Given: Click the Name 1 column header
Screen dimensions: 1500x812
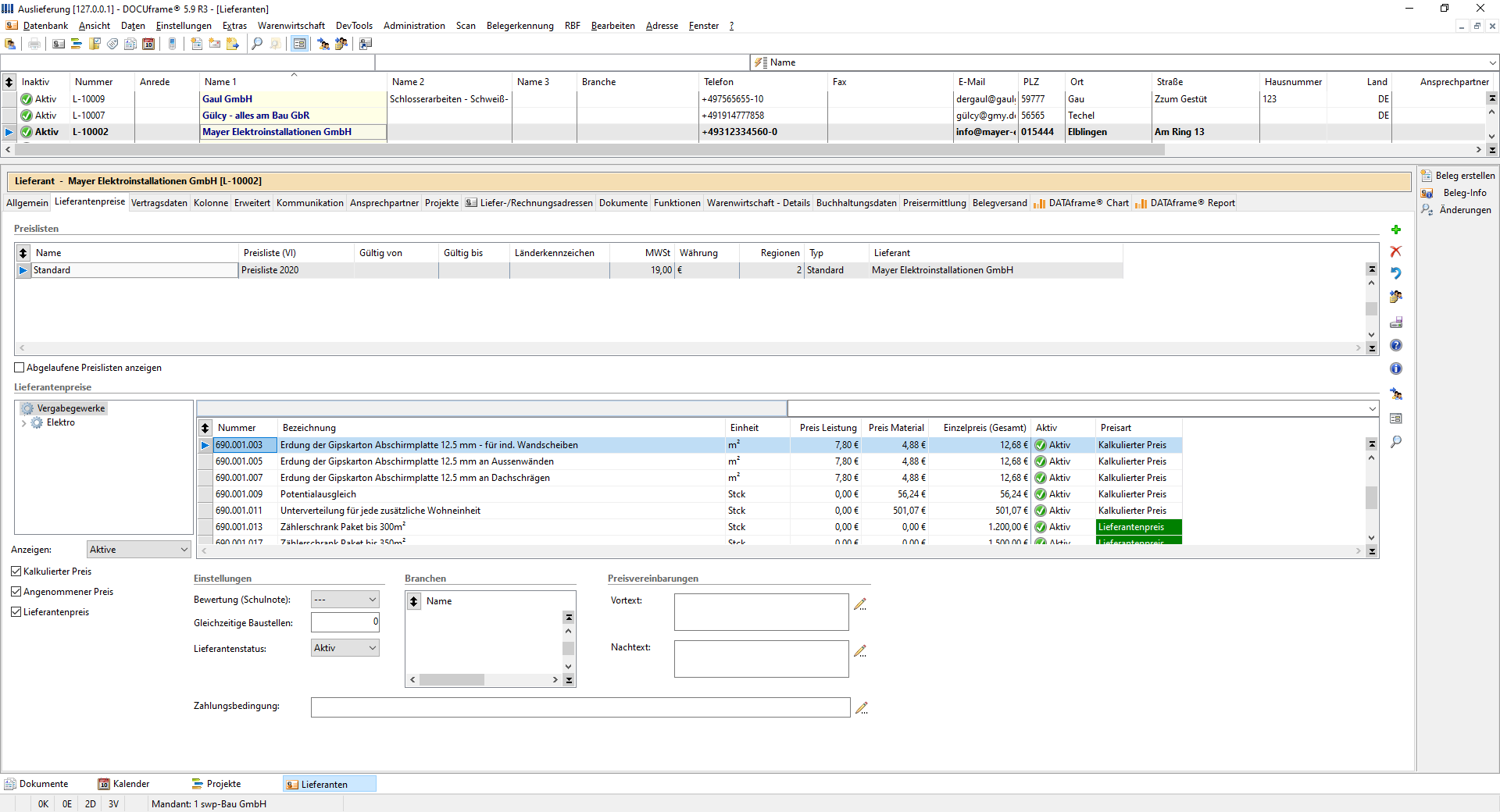Looking at the screenshot, I should tap(293, 82).
